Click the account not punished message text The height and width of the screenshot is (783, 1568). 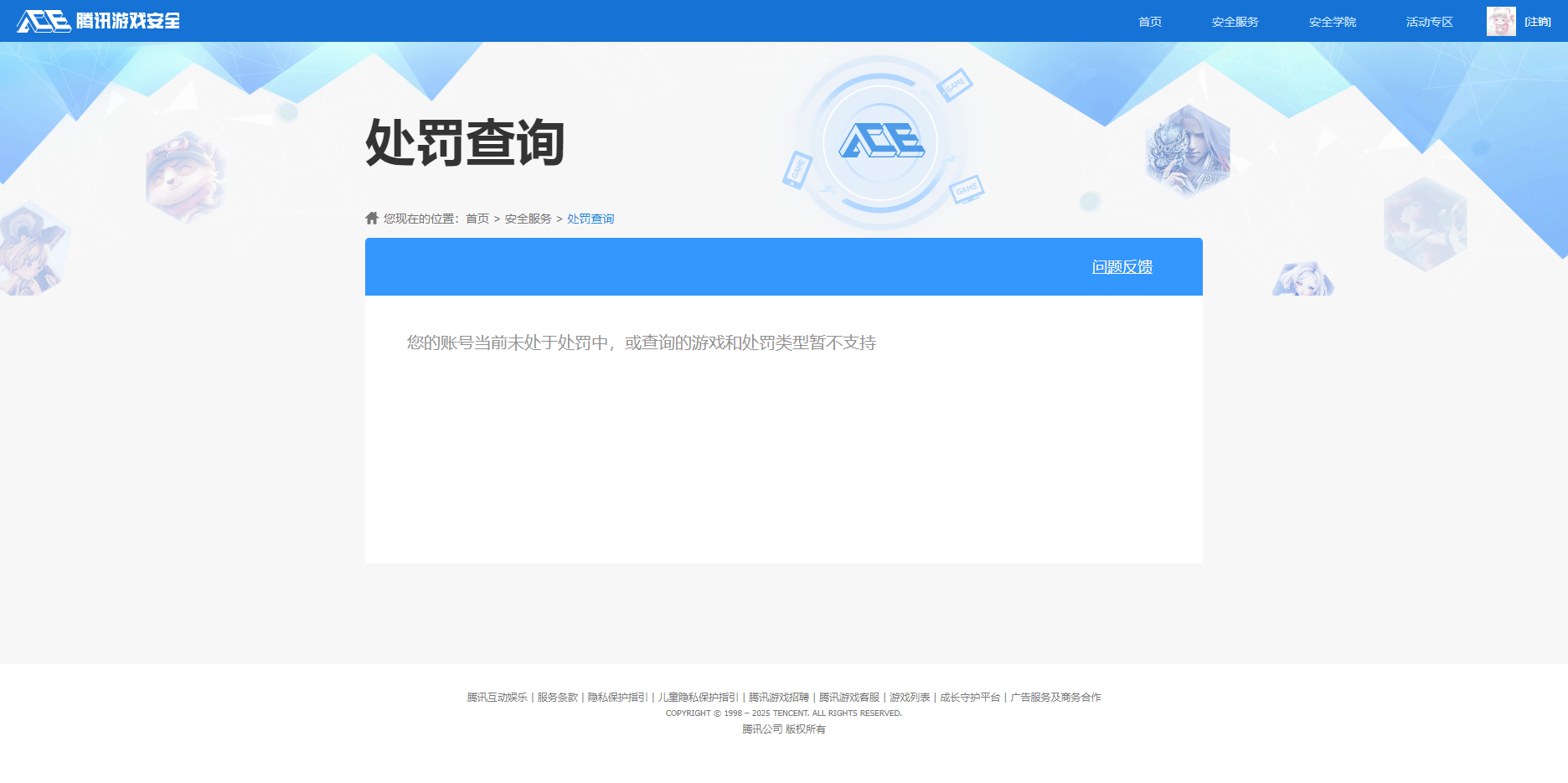642,343
